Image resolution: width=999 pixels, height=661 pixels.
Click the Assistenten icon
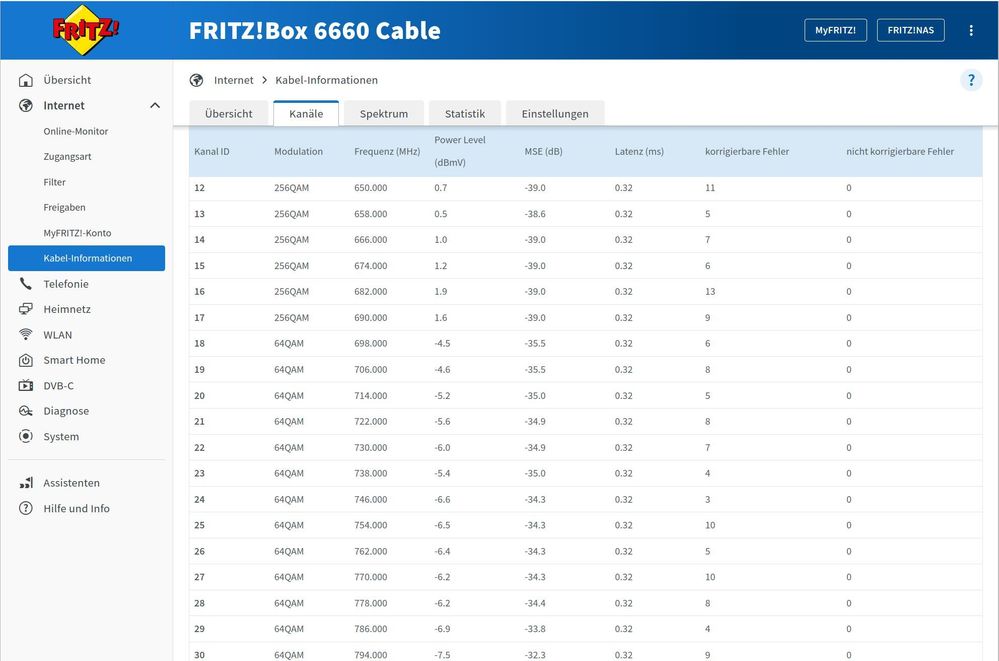tap(25, 483)
